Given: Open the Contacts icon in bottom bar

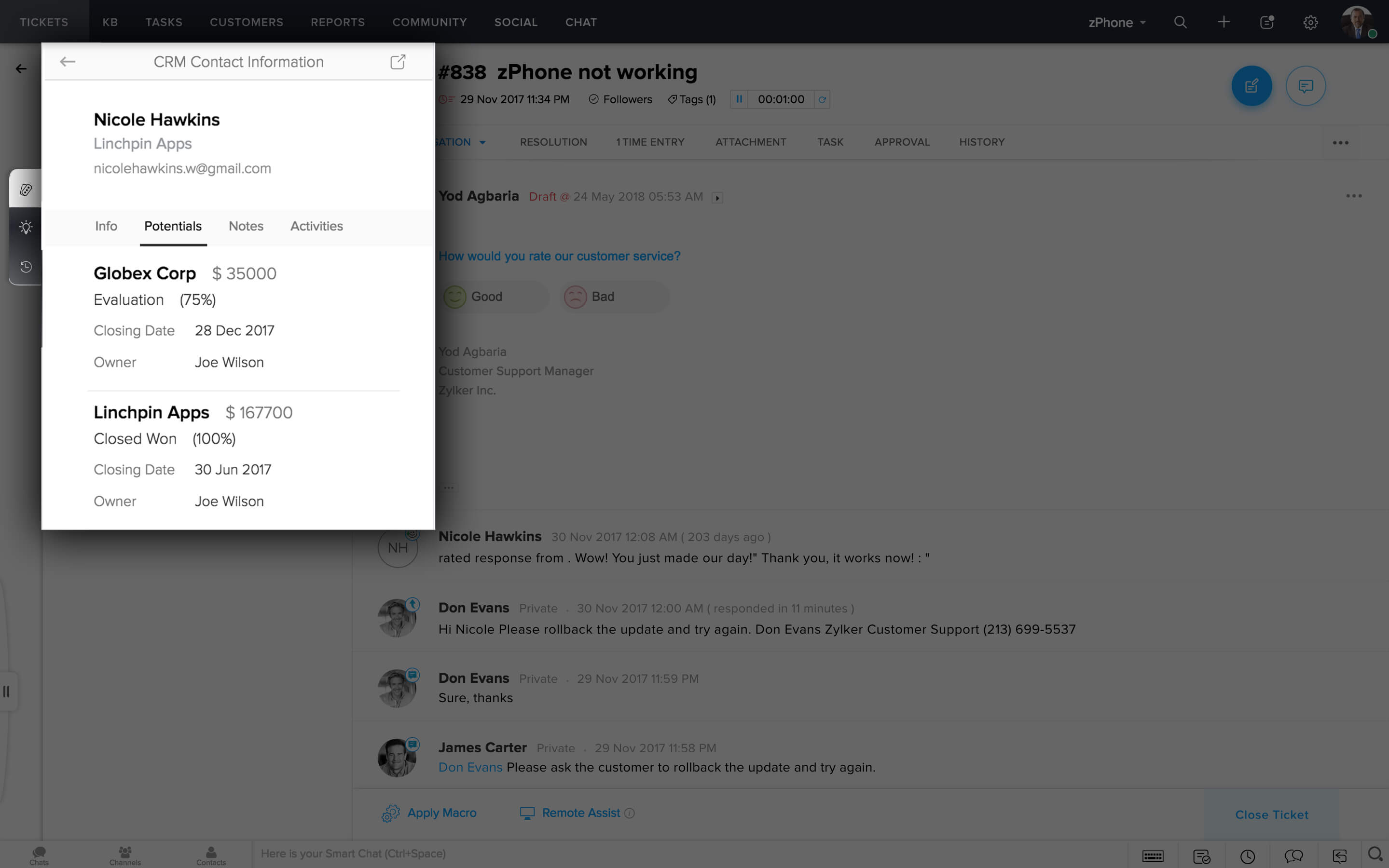Looking at the screenshot, I should click(x=211, y=855).
